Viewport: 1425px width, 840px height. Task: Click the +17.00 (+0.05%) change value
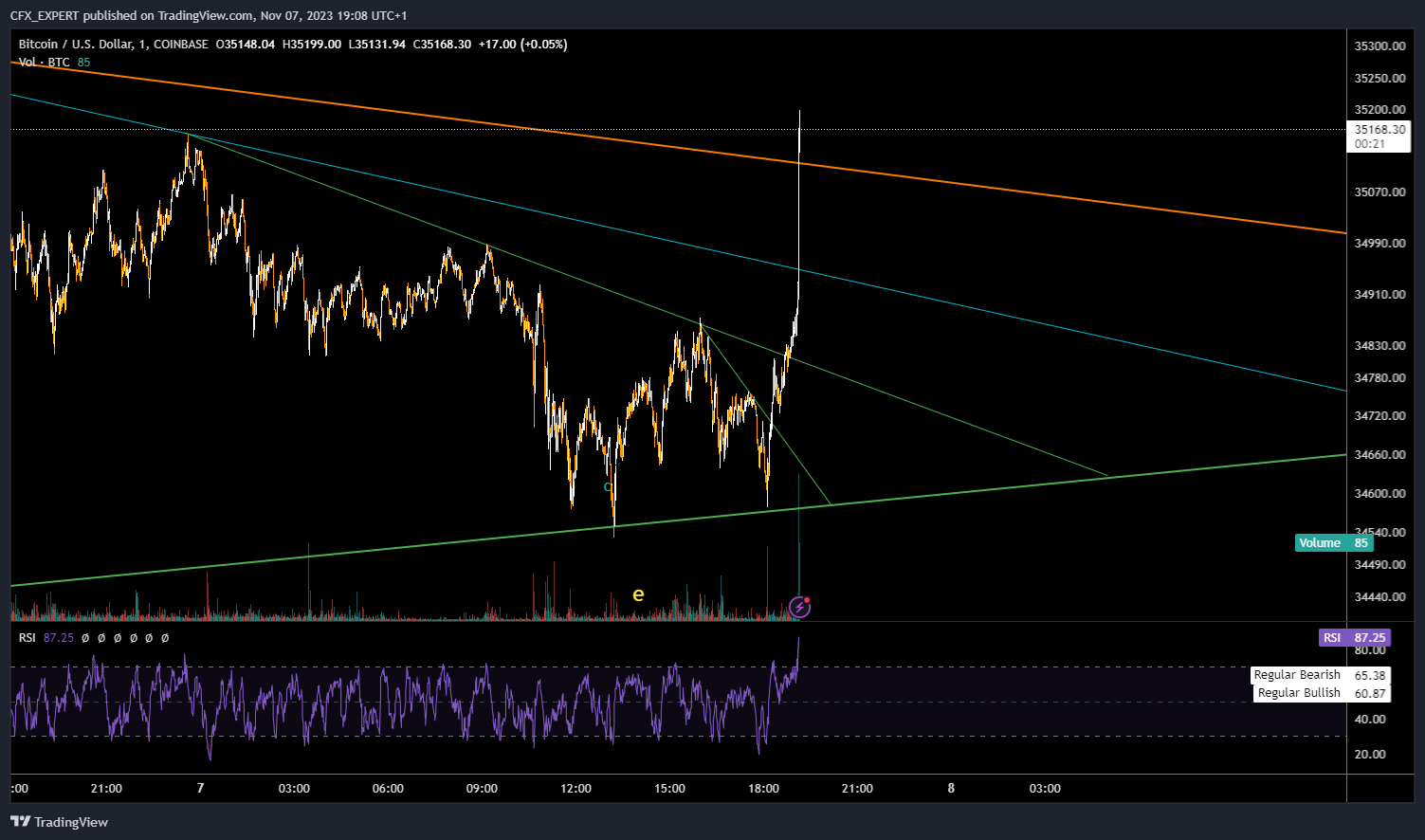[x=523, y=45]
